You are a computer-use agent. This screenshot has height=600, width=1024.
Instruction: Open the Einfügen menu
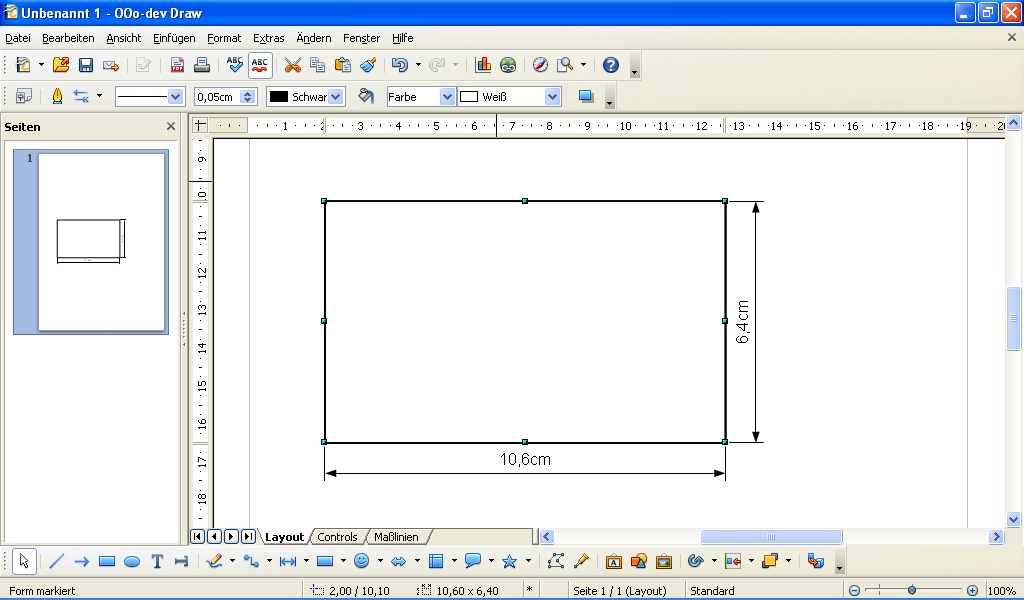(174, 38)
